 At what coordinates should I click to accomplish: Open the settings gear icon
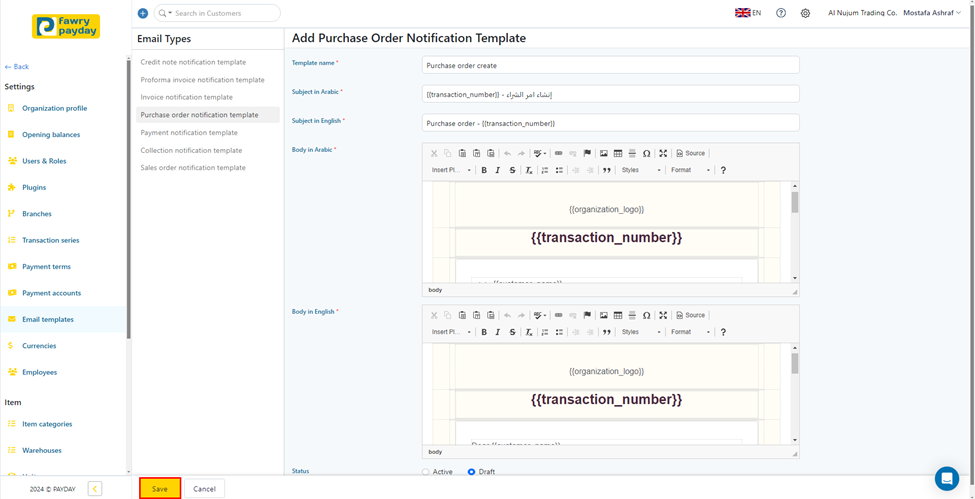pyautogui.click(x=805, y=13)
